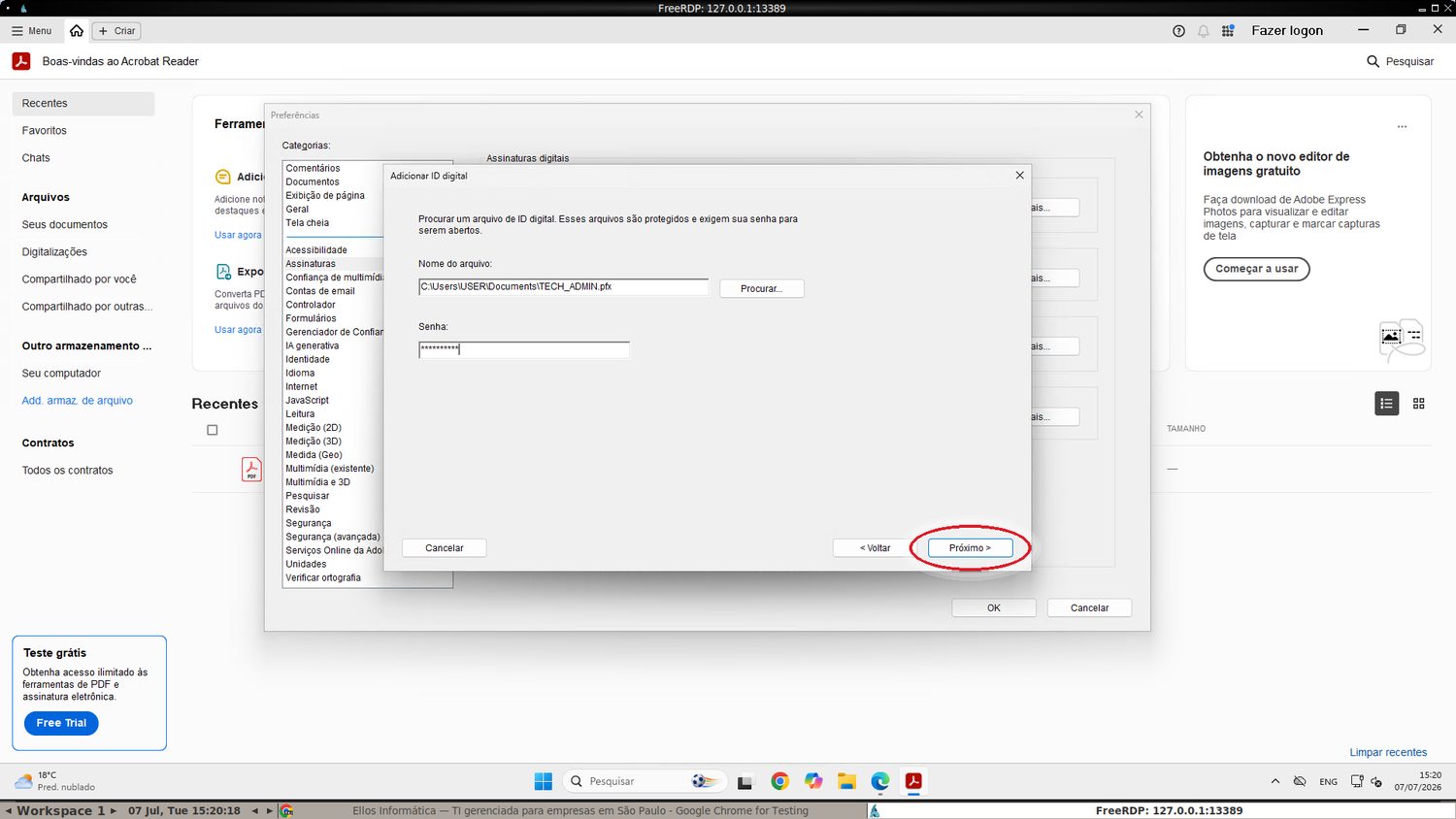
Task: Open the notifications bell icon
Action: (1204, 31)
